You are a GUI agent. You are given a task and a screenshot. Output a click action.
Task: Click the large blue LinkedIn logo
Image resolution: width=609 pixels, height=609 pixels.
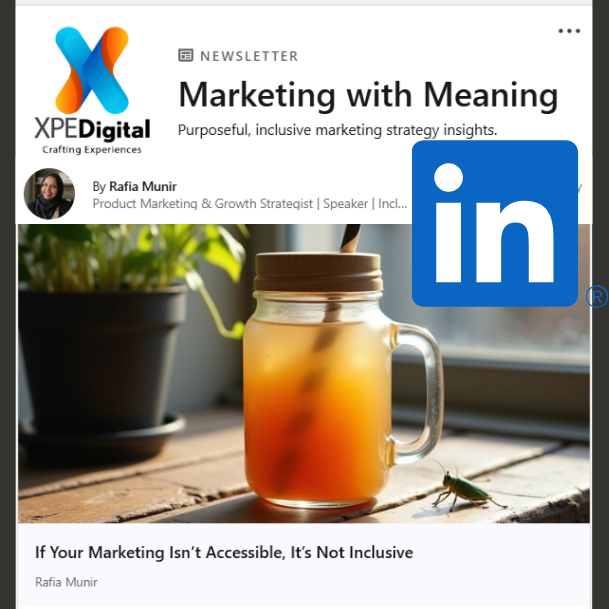click(494, 223)
